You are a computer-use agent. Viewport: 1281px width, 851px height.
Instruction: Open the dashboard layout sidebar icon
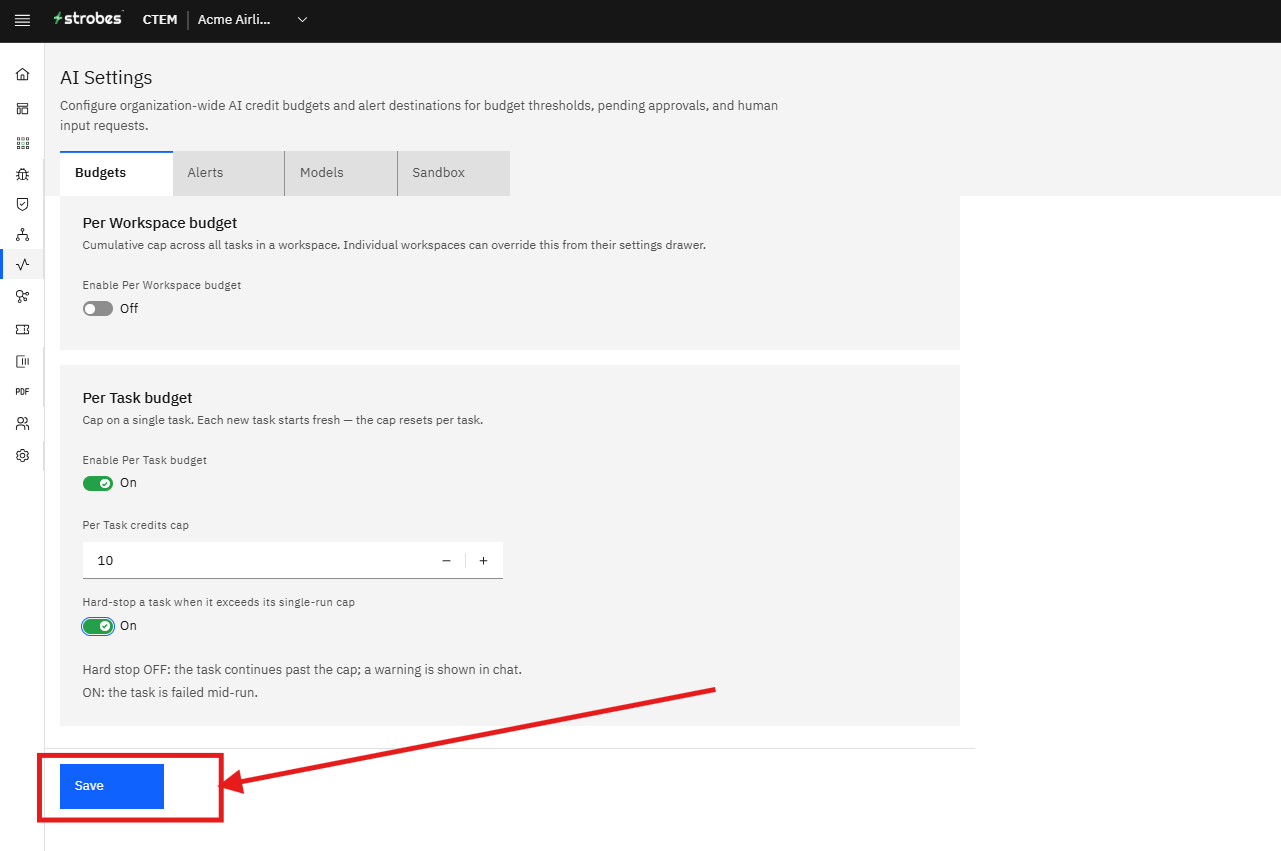pyautogui.click(x=22, y=108)
